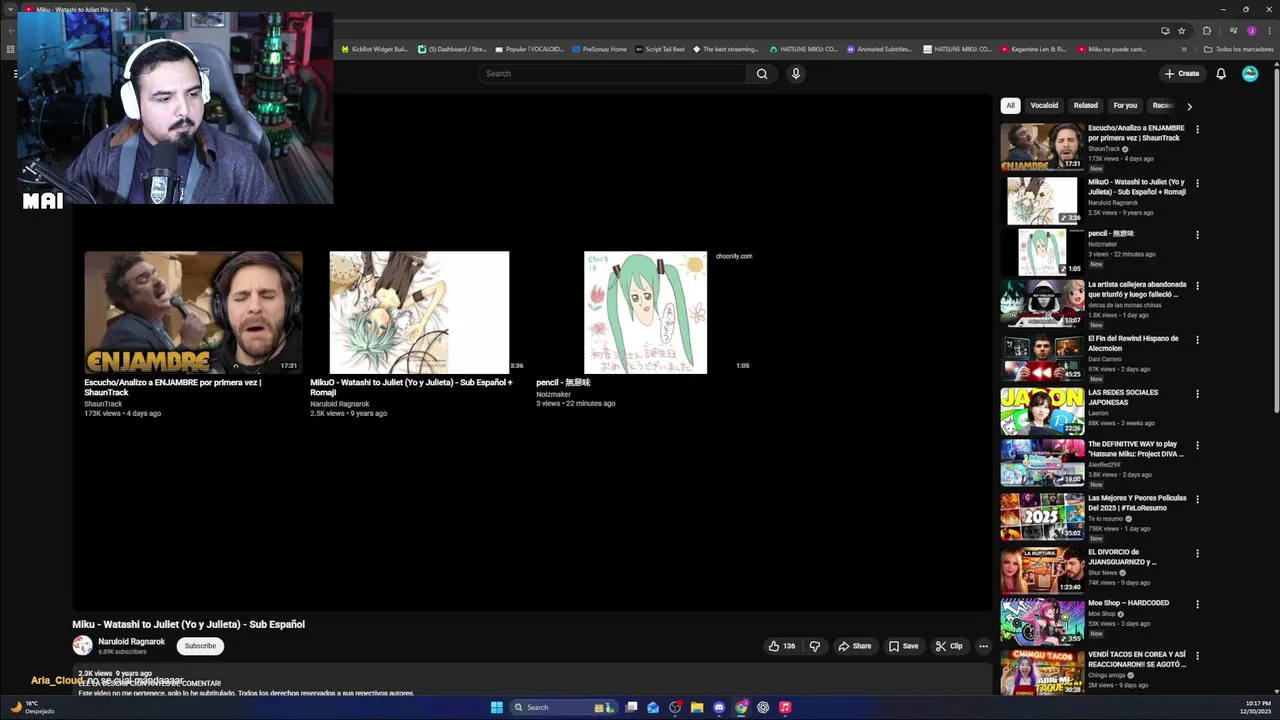Save the video to a playlist
The width and height of the screenshot is (1280, 720).
point(903,646)
